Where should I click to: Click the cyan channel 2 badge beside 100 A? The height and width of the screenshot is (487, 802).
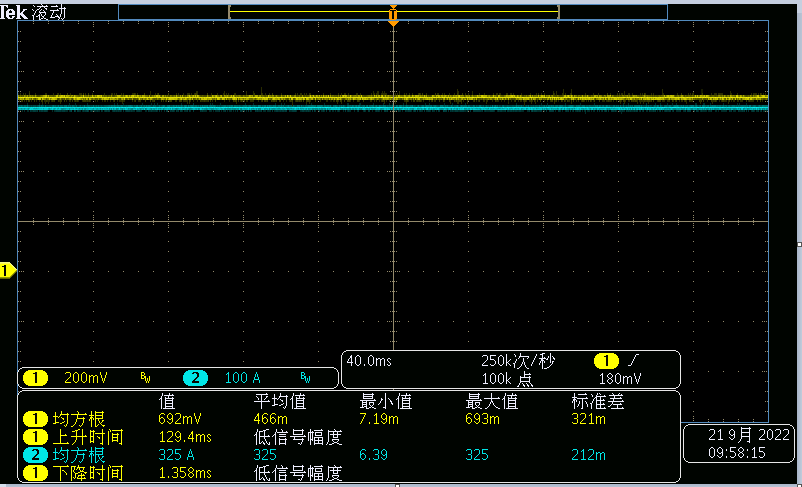click(195, 378)
